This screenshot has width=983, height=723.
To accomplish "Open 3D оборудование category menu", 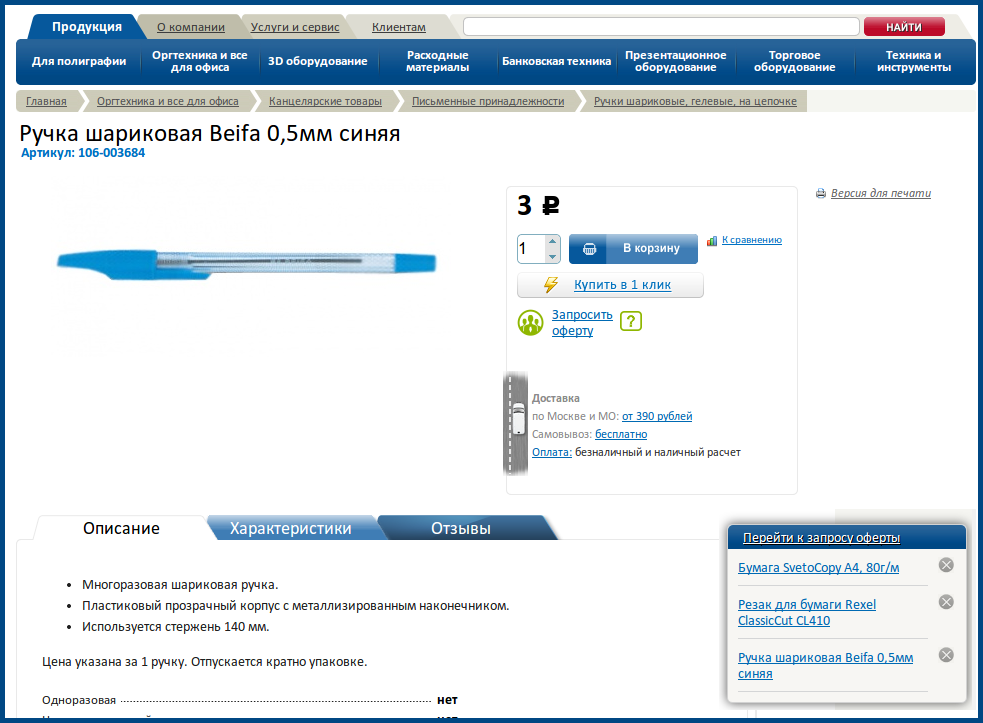I will pos(318,61).
